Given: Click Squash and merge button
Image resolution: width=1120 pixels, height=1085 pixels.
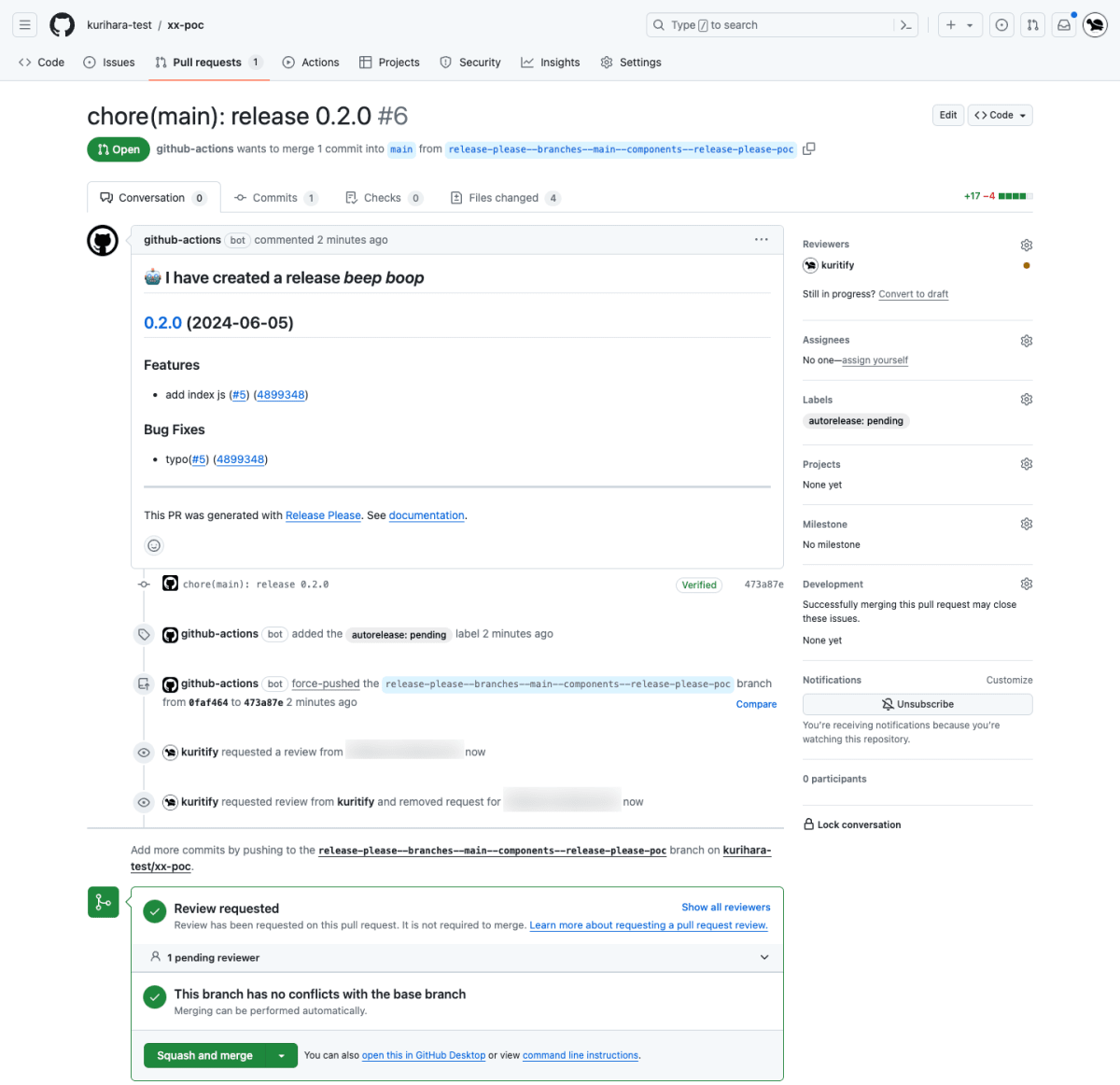Looking at the screenshot, I should tap(204, 1055).
